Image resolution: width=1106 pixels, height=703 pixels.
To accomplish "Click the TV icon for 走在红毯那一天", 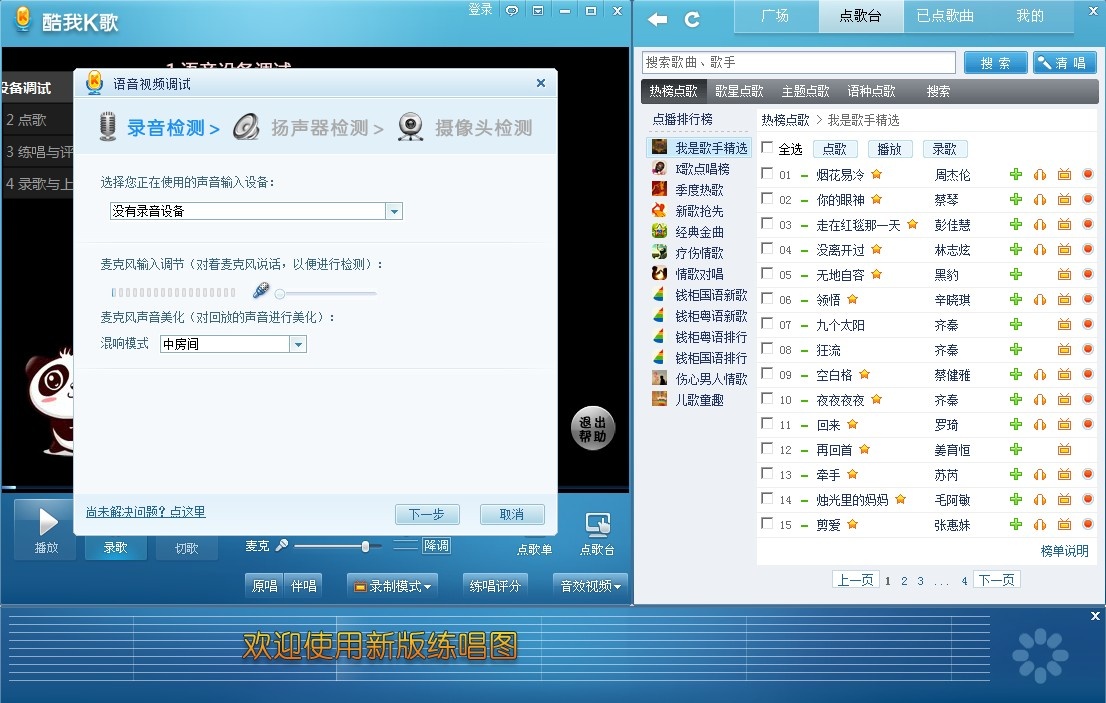I will (x=1064, y=224).
